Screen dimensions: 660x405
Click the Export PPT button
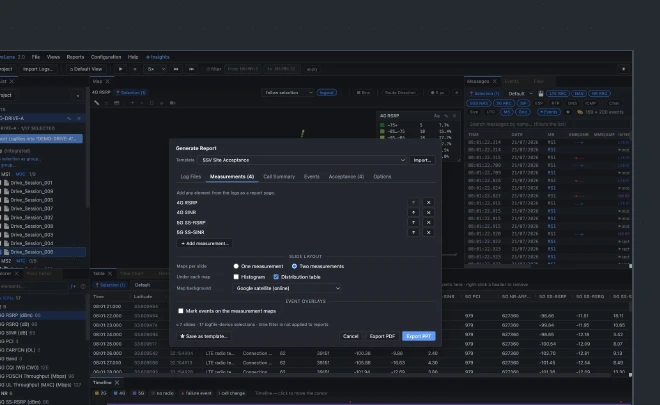tap(419, 336)
